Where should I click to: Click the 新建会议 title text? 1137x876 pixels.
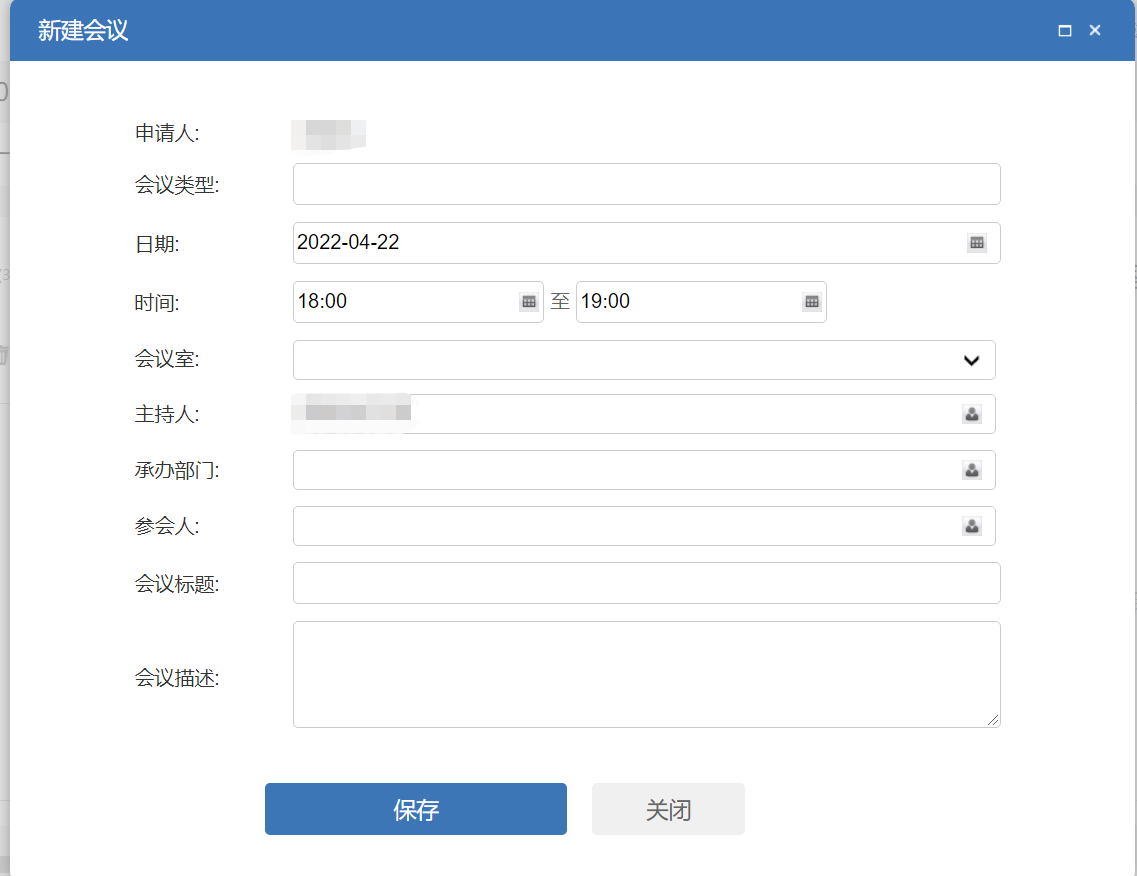click(x=83, y=30)
